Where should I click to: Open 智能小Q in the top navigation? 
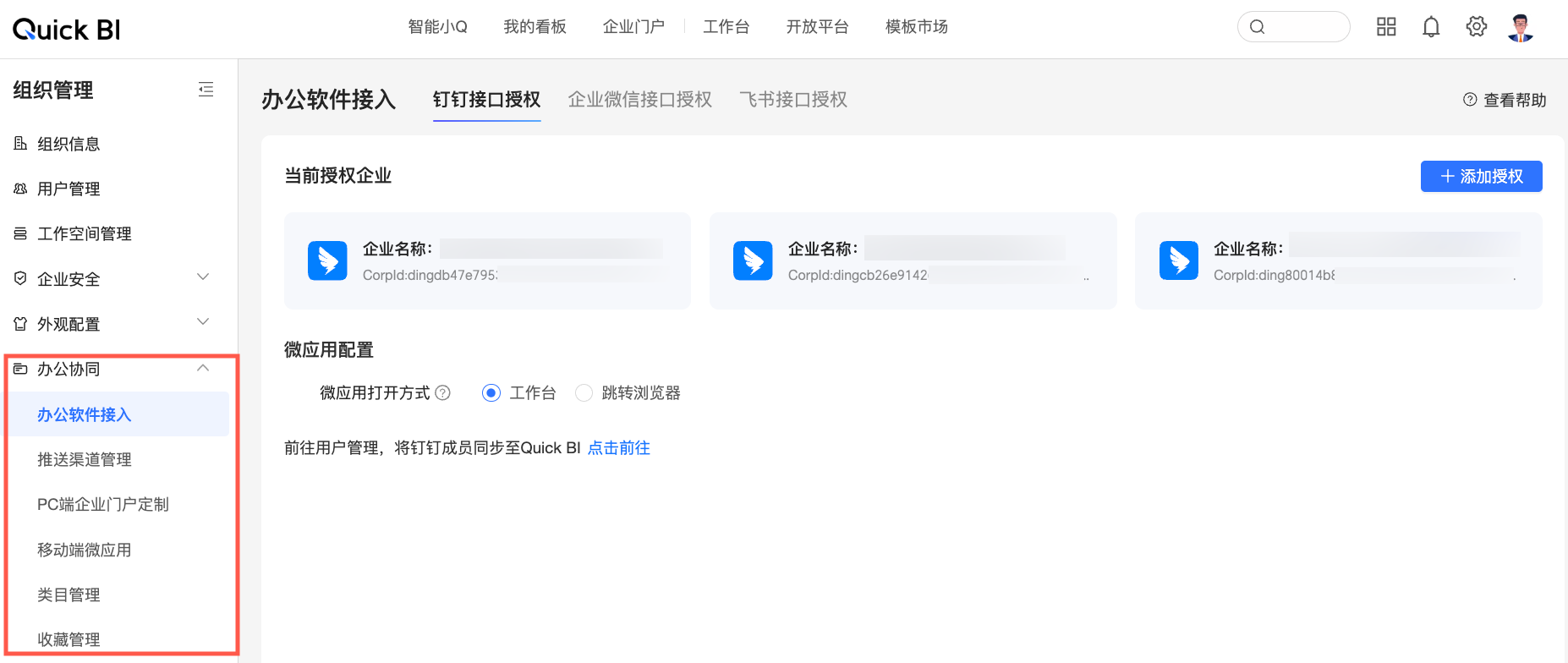[x=437, y=27]
